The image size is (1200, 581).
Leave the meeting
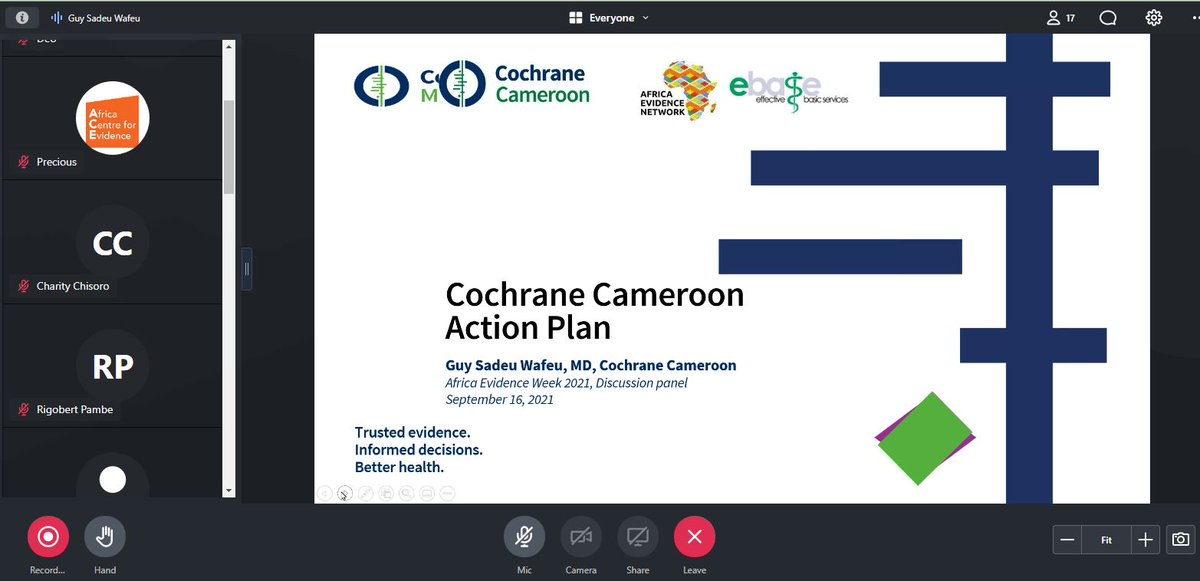coord(695,537)
